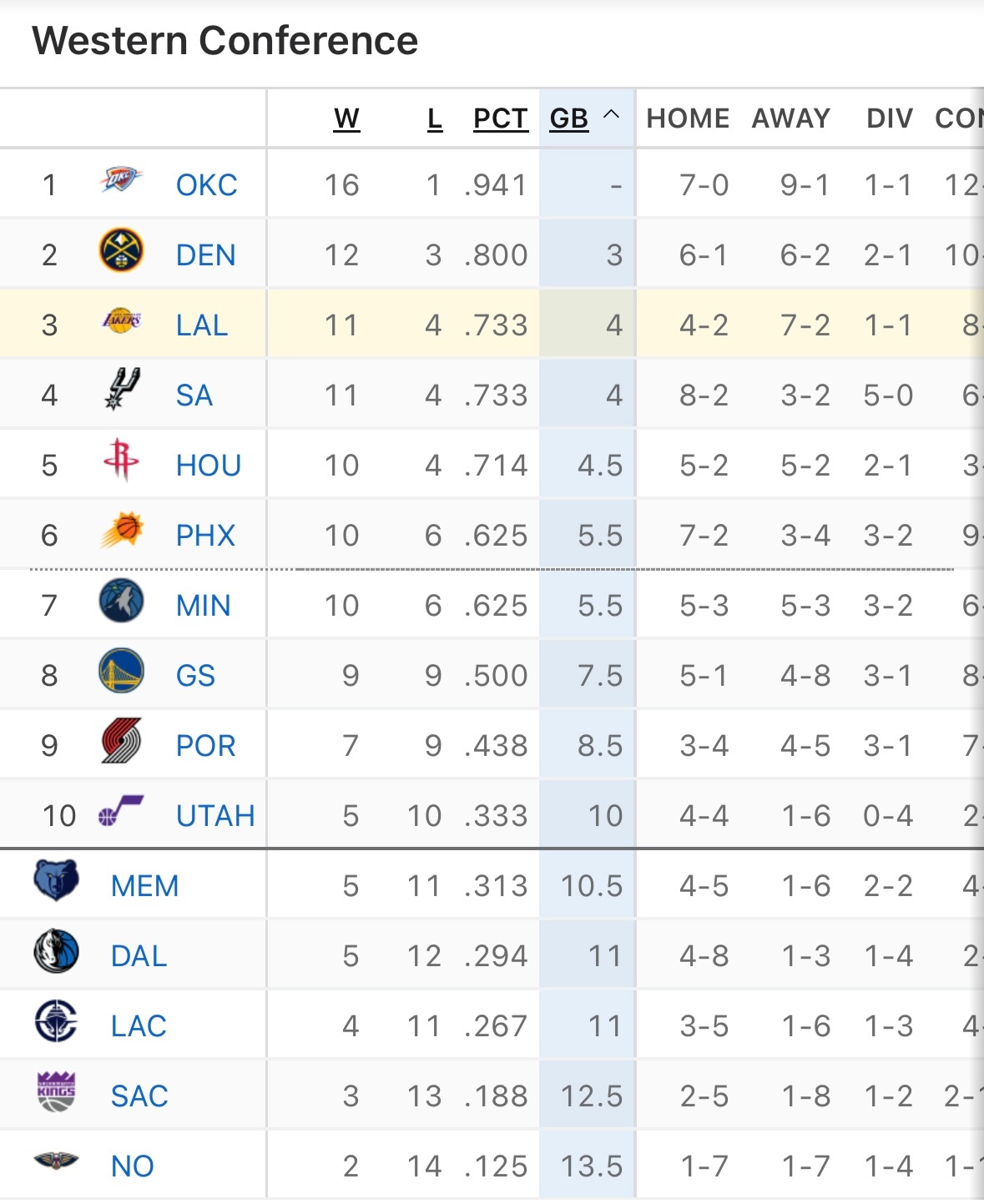
Task: Select the HOME column header
Action: (x=688, y=119)
